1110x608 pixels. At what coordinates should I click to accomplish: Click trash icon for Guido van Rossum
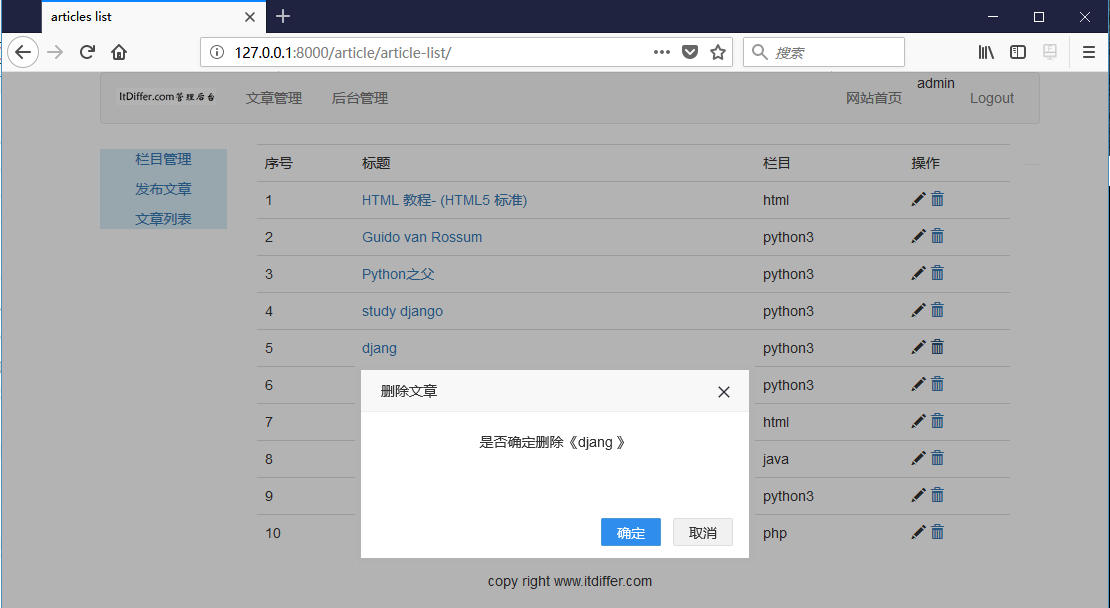click(x=937, y=236)
